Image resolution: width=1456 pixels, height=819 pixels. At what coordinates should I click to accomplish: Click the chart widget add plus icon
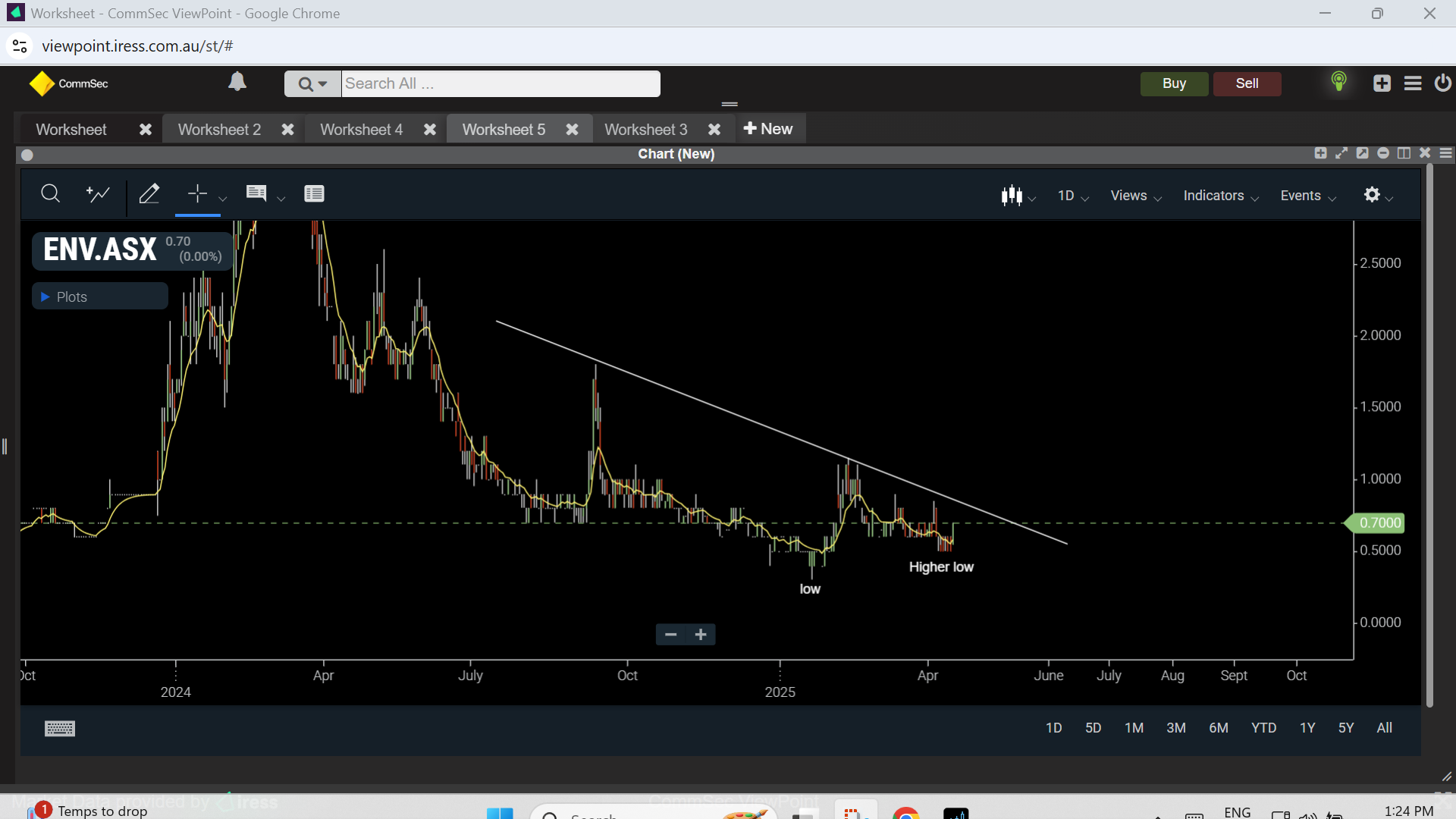(x=1320, y=153)
